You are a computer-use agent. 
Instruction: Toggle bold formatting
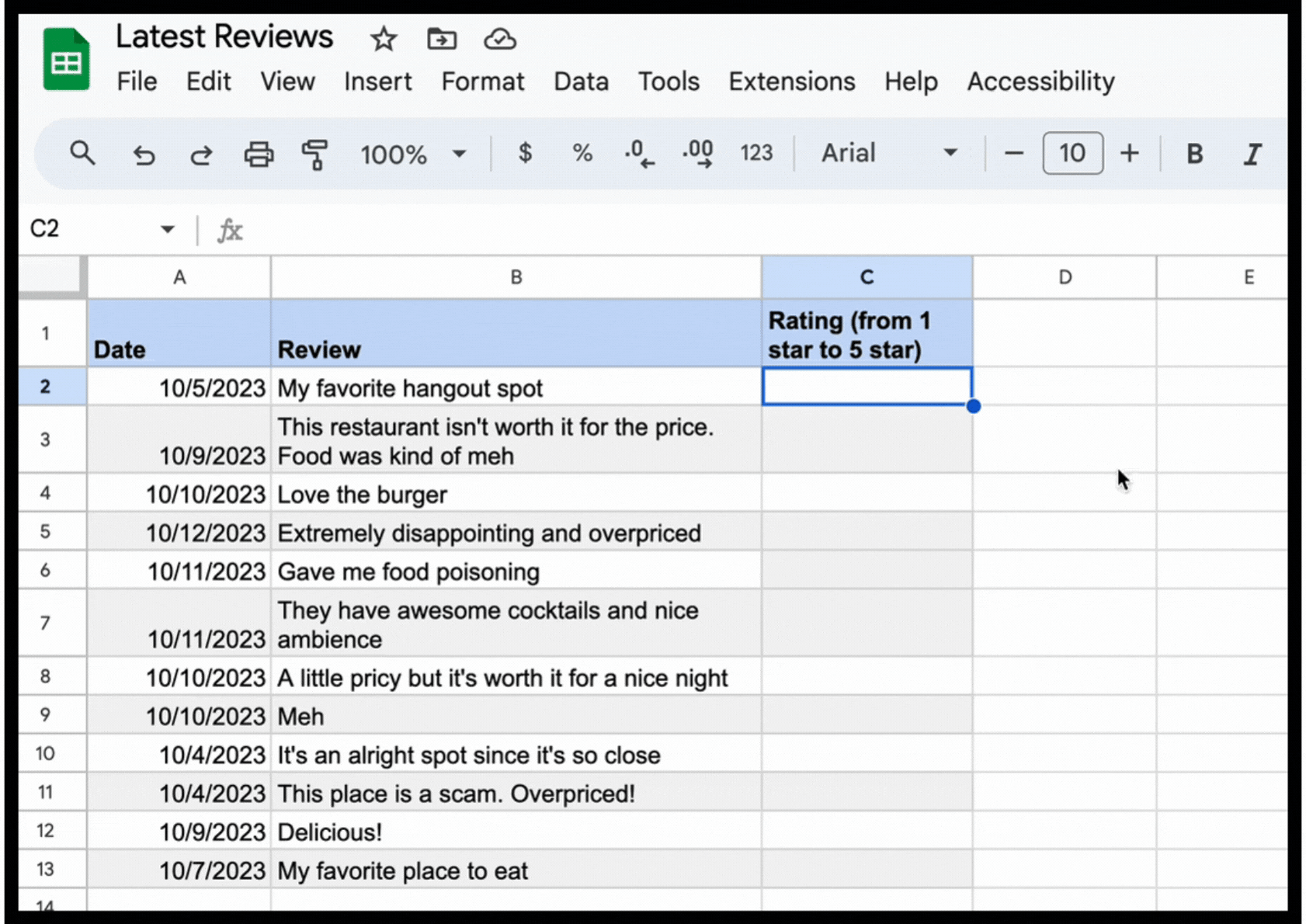point(1194,154)
